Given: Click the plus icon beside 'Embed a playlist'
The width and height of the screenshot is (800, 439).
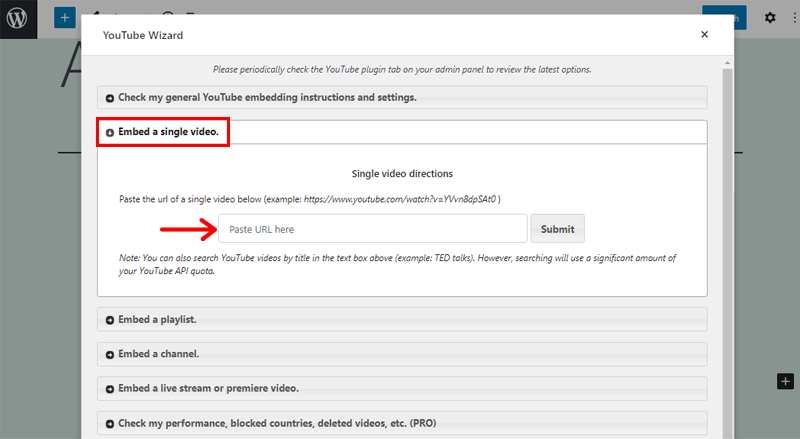Looking at the screenshot, I should click(x=110, y=320).
